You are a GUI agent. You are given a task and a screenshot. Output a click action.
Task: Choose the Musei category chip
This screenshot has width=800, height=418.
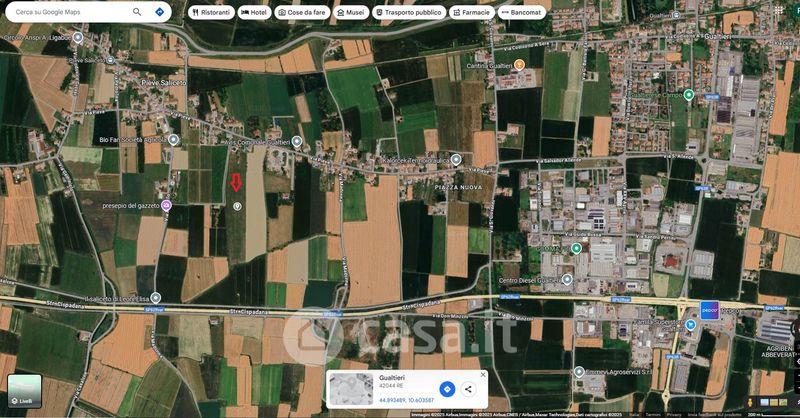coord(351,13)
